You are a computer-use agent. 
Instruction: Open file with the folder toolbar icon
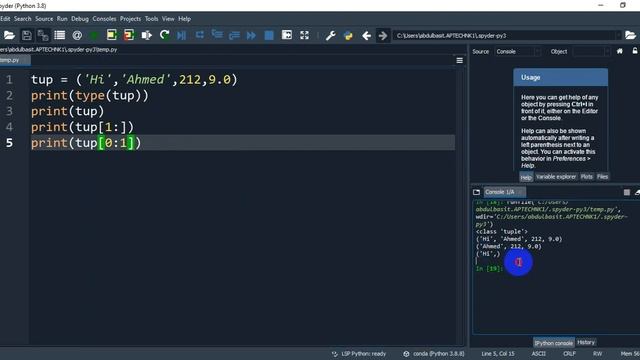point(9,36)
